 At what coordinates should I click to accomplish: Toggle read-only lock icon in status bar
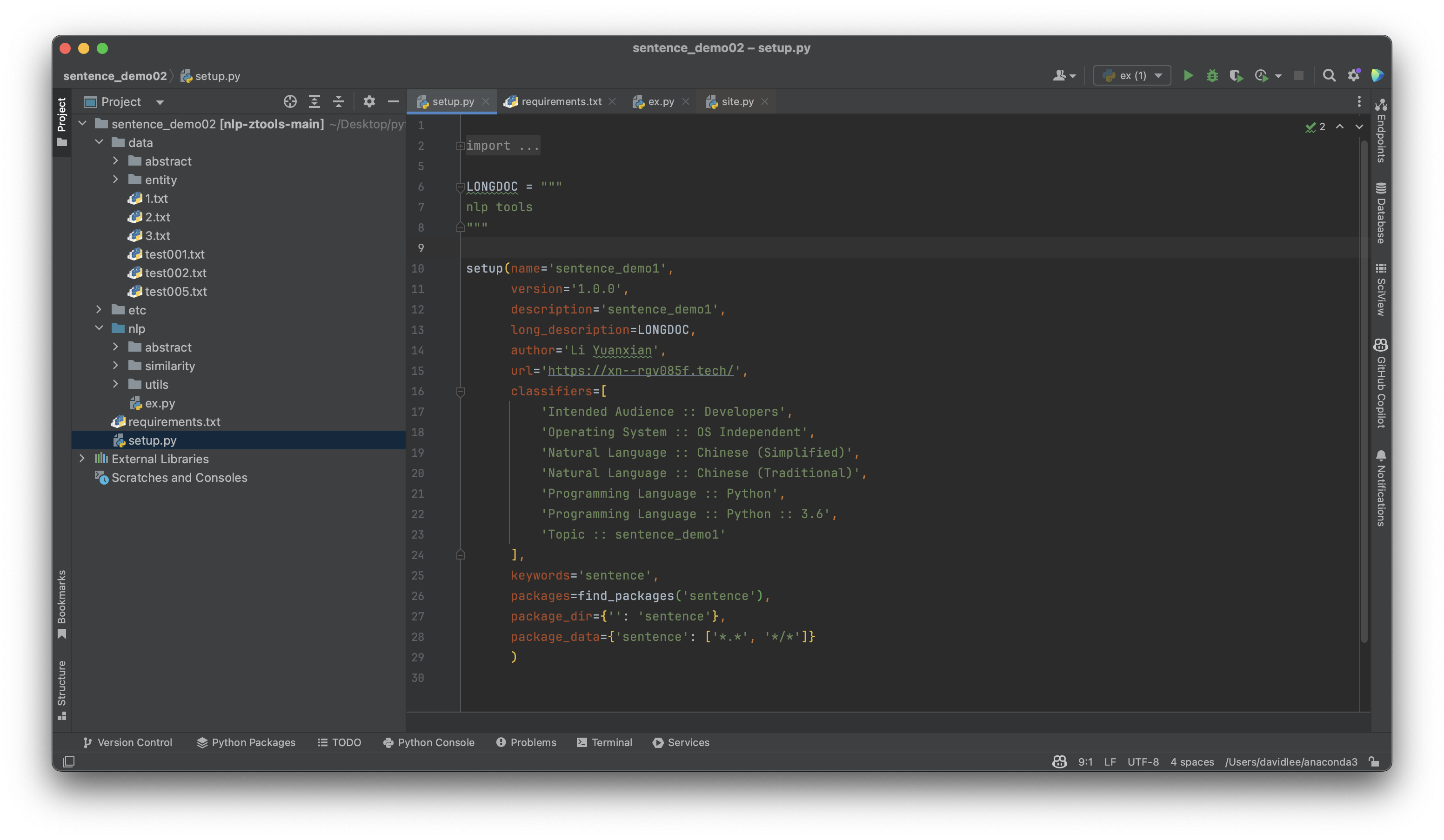[x=1374, y=761]
